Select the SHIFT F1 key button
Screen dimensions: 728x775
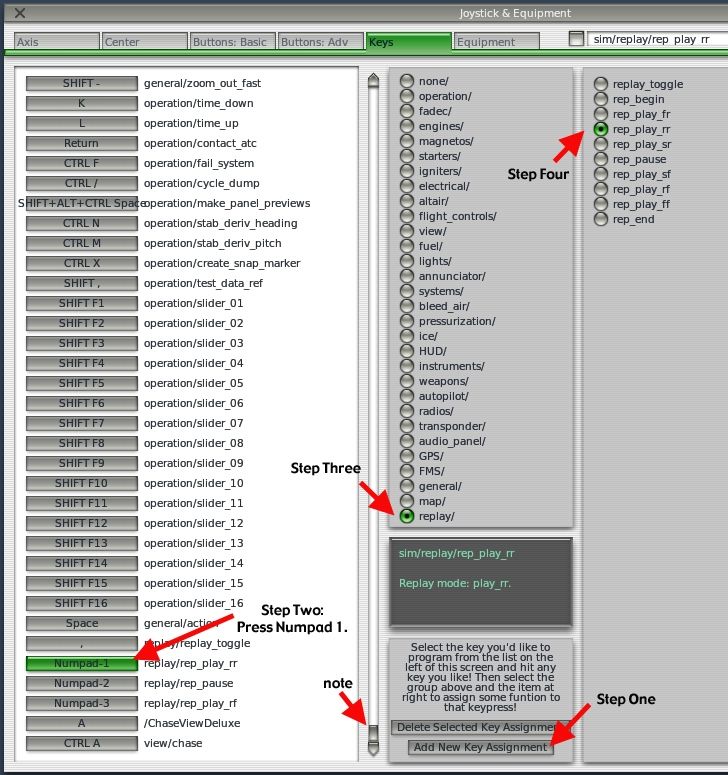(x=82, y=303)
